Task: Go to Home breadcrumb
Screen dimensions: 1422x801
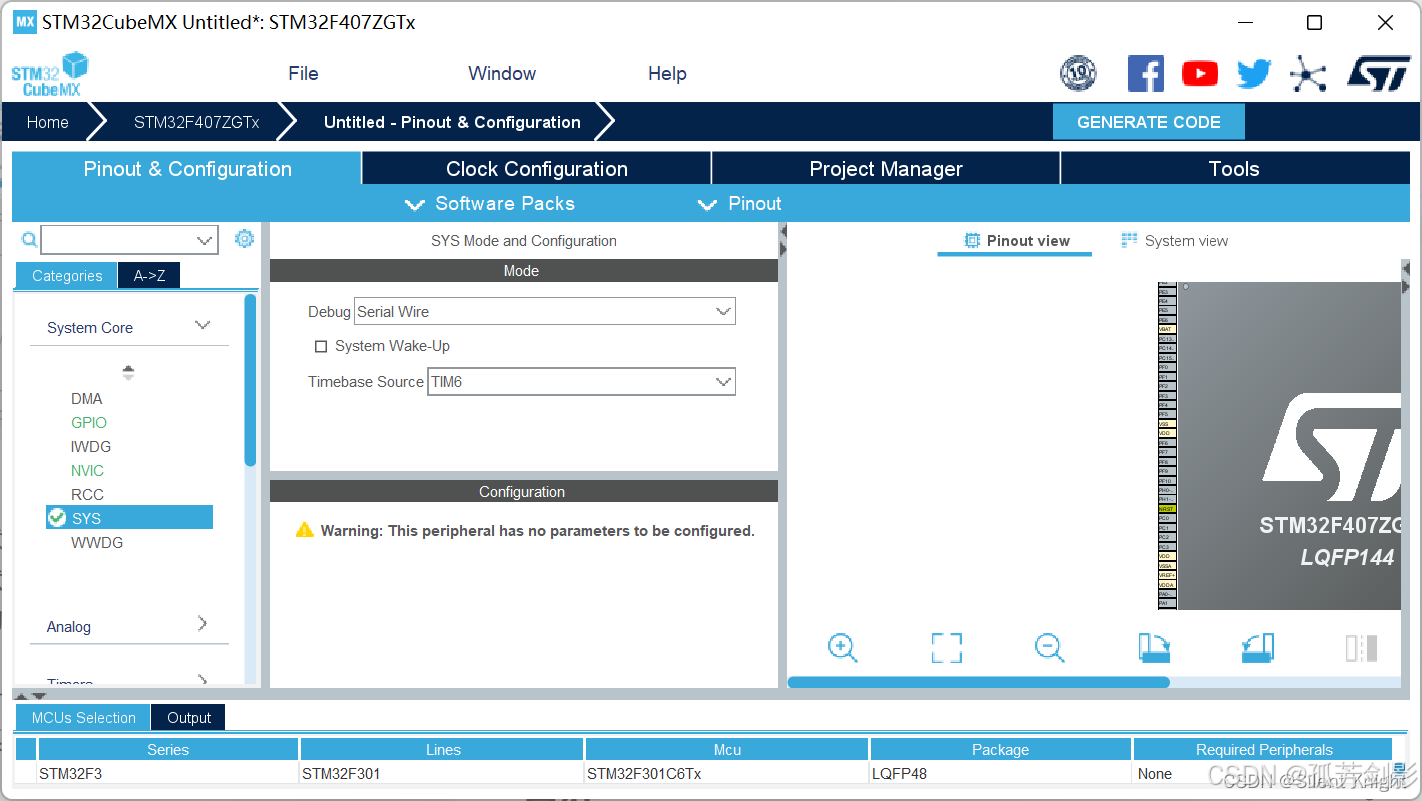Action: 48,122
